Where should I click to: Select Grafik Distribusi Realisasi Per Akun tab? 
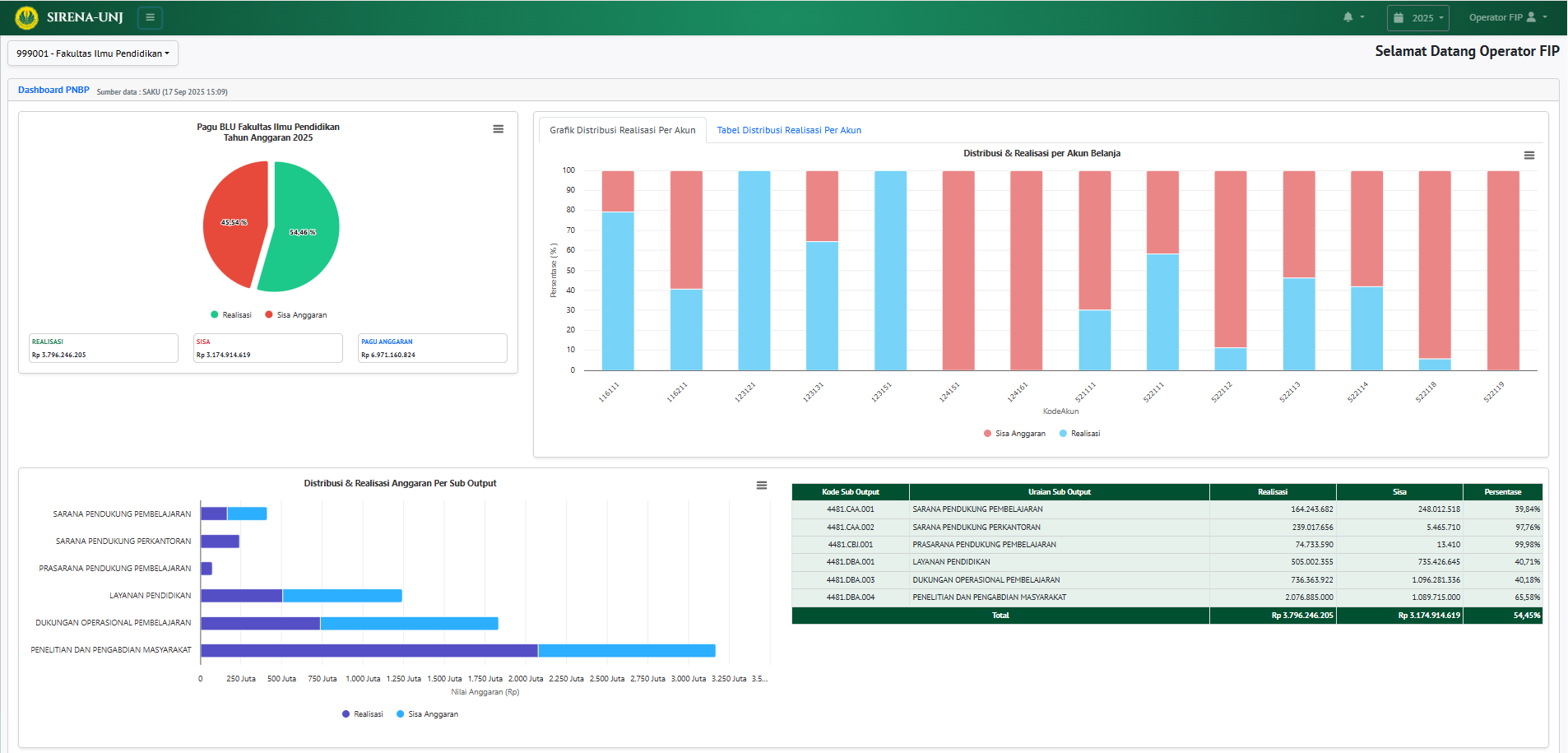click(x=622, y=130)
